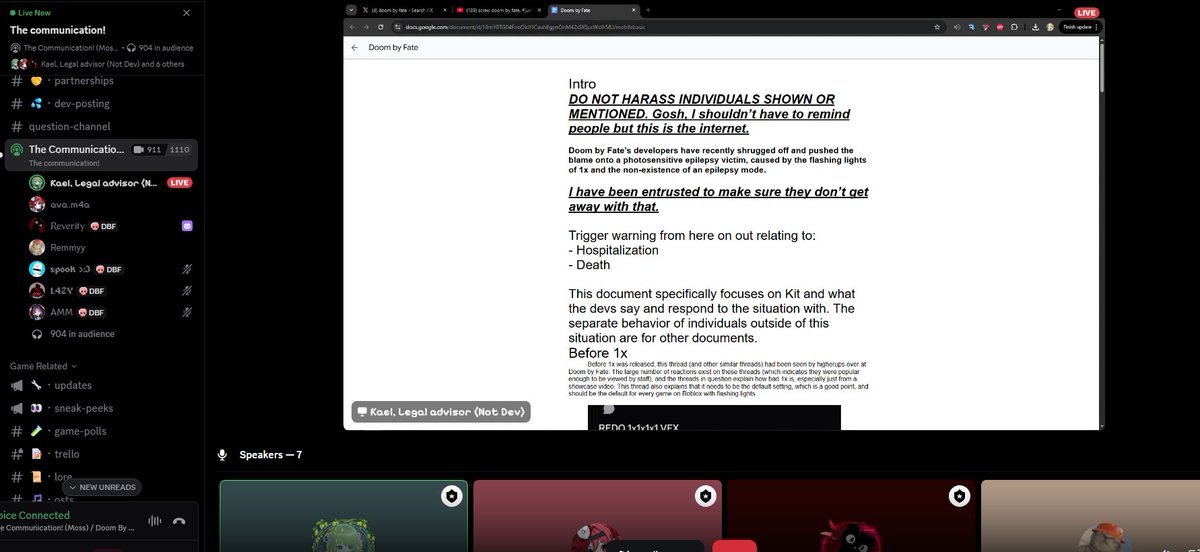The width and height of the screenshot is (1200, 552).
Task: Click muted mic icon next to AMM
Action: (x=187, y=312)
